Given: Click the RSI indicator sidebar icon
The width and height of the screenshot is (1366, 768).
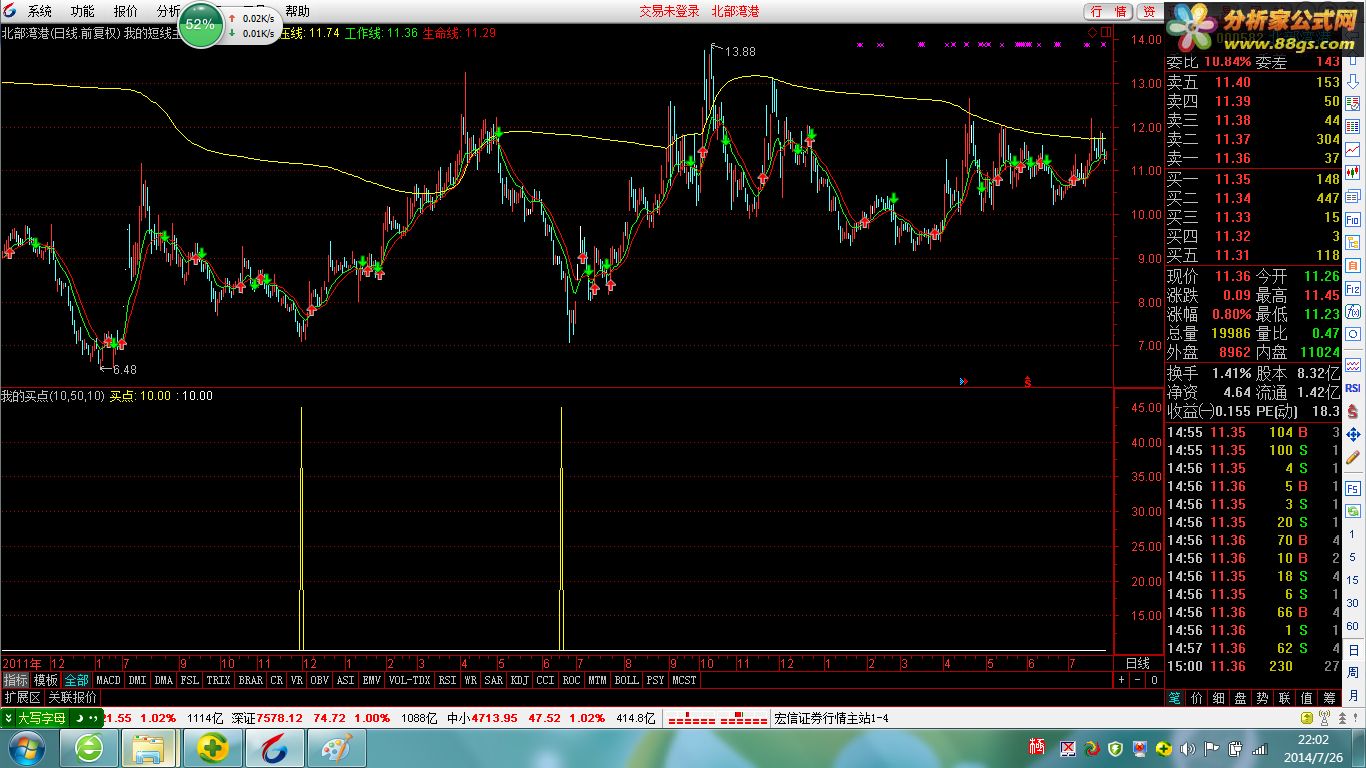Looking at the screenshot, I should pyautogui.click(x=1352, y=388).
